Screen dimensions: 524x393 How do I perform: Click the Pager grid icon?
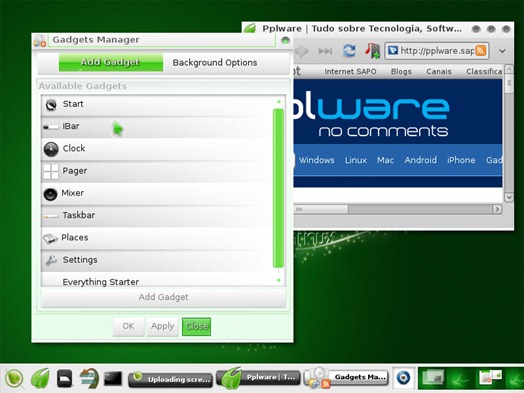51,171
